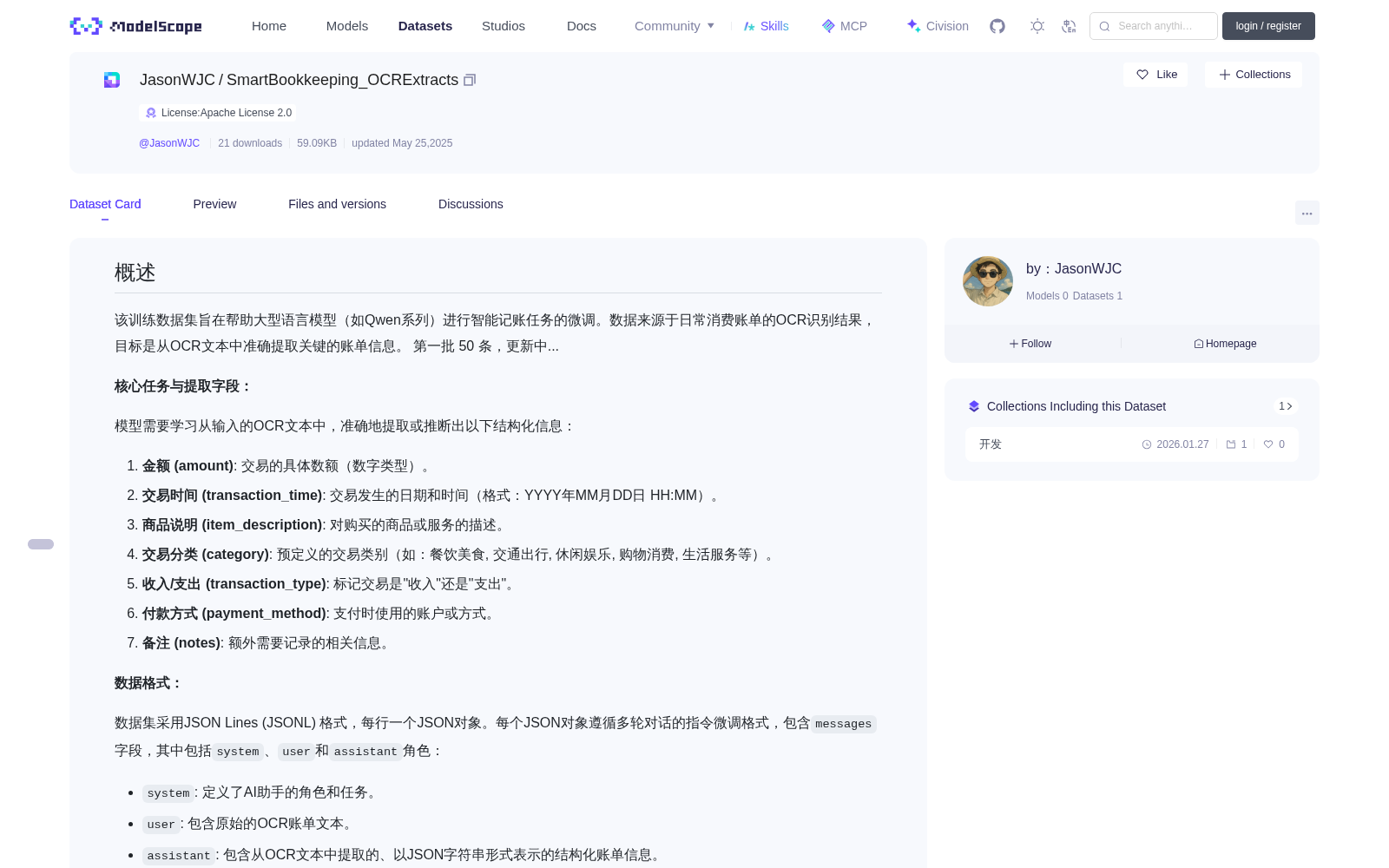Click the "updated May 25,2025" text
This screenshot has width=1389, height=868.
tap(402, 143)
